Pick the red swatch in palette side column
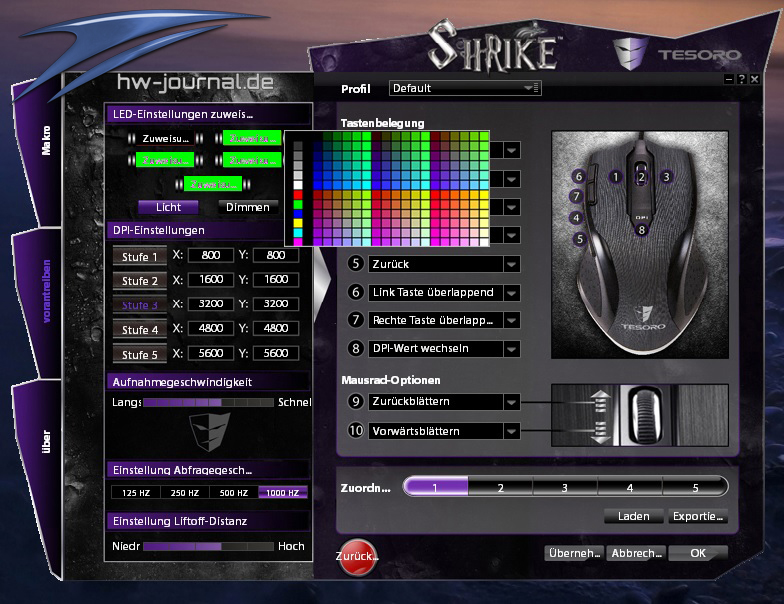Viewport: 784px width, 604px height. click(298, 194)
